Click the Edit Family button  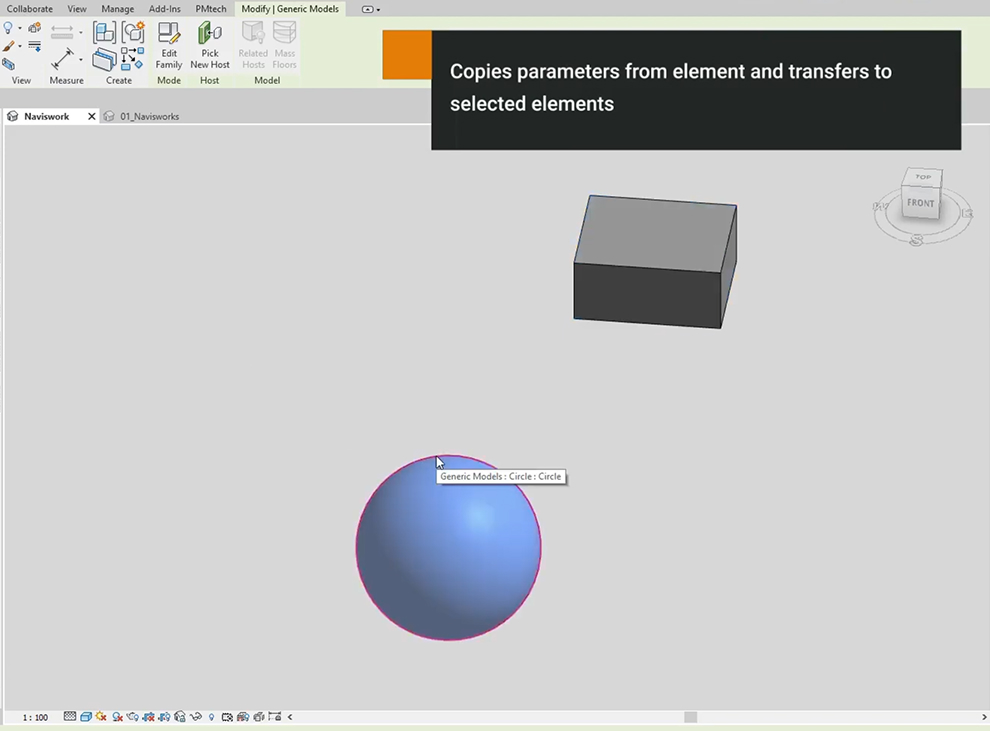click(169, 46)
